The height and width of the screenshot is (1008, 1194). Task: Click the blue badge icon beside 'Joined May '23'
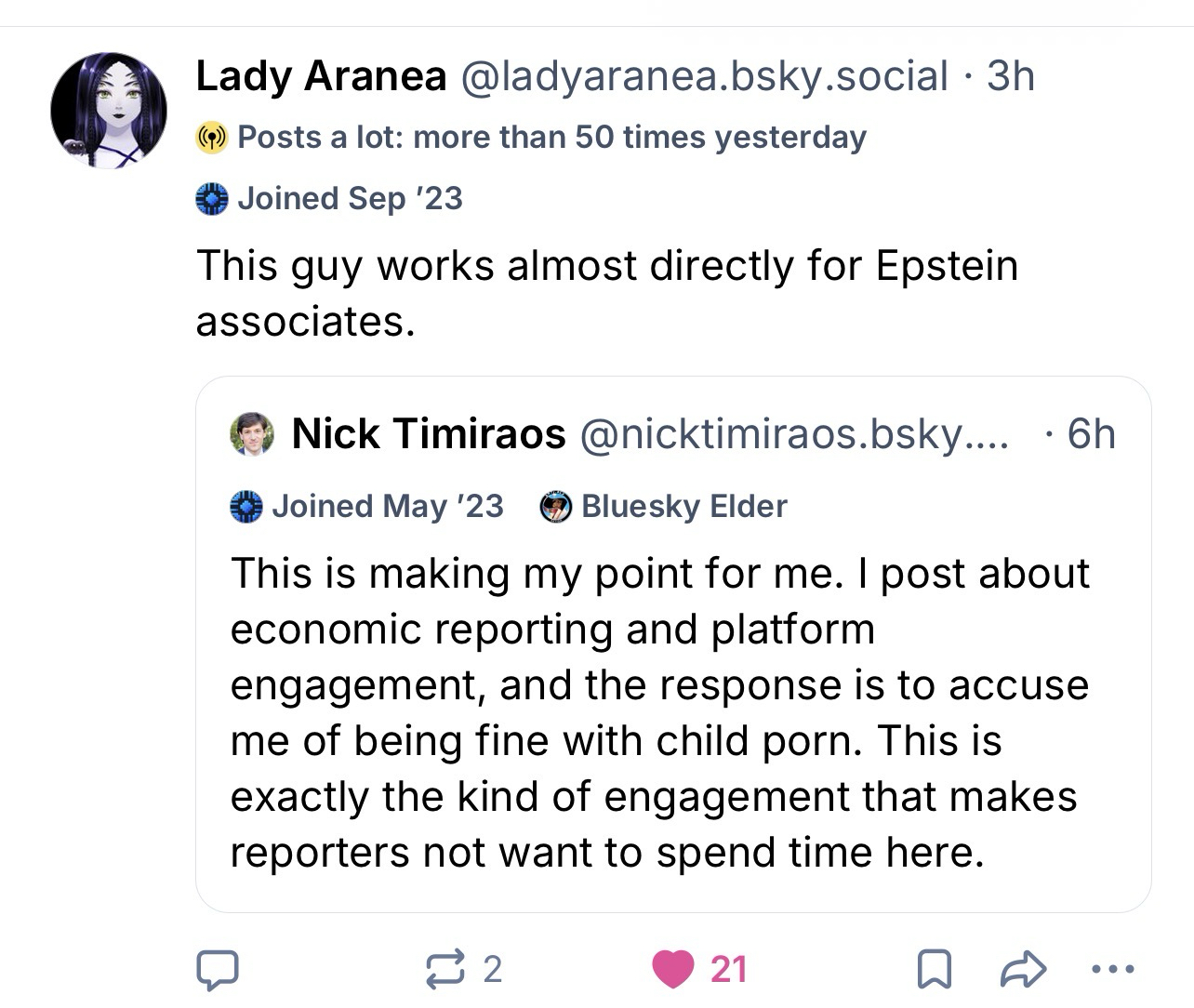246,507
